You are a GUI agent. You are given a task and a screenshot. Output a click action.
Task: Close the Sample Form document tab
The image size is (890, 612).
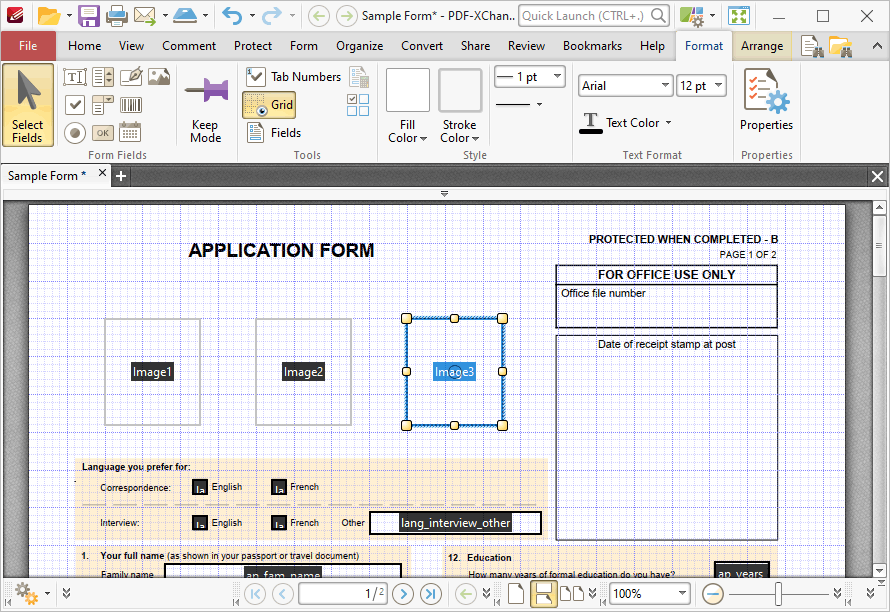102,173
